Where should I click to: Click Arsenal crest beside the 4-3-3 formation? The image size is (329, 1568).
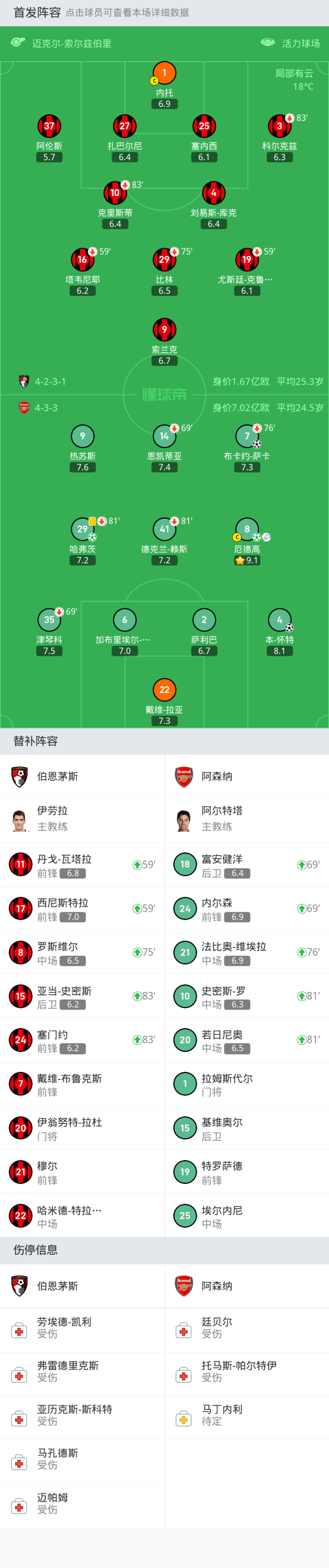pos(24,408)
